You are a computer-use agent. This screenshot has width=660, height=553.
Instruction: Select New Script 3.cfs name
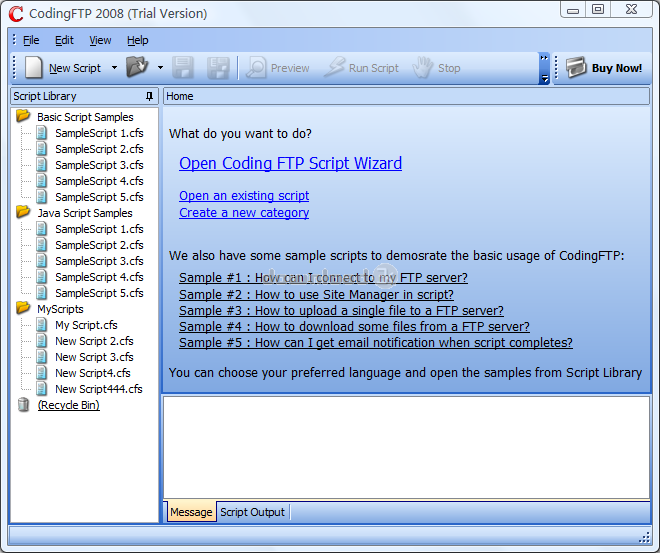(x=94, y=357)
